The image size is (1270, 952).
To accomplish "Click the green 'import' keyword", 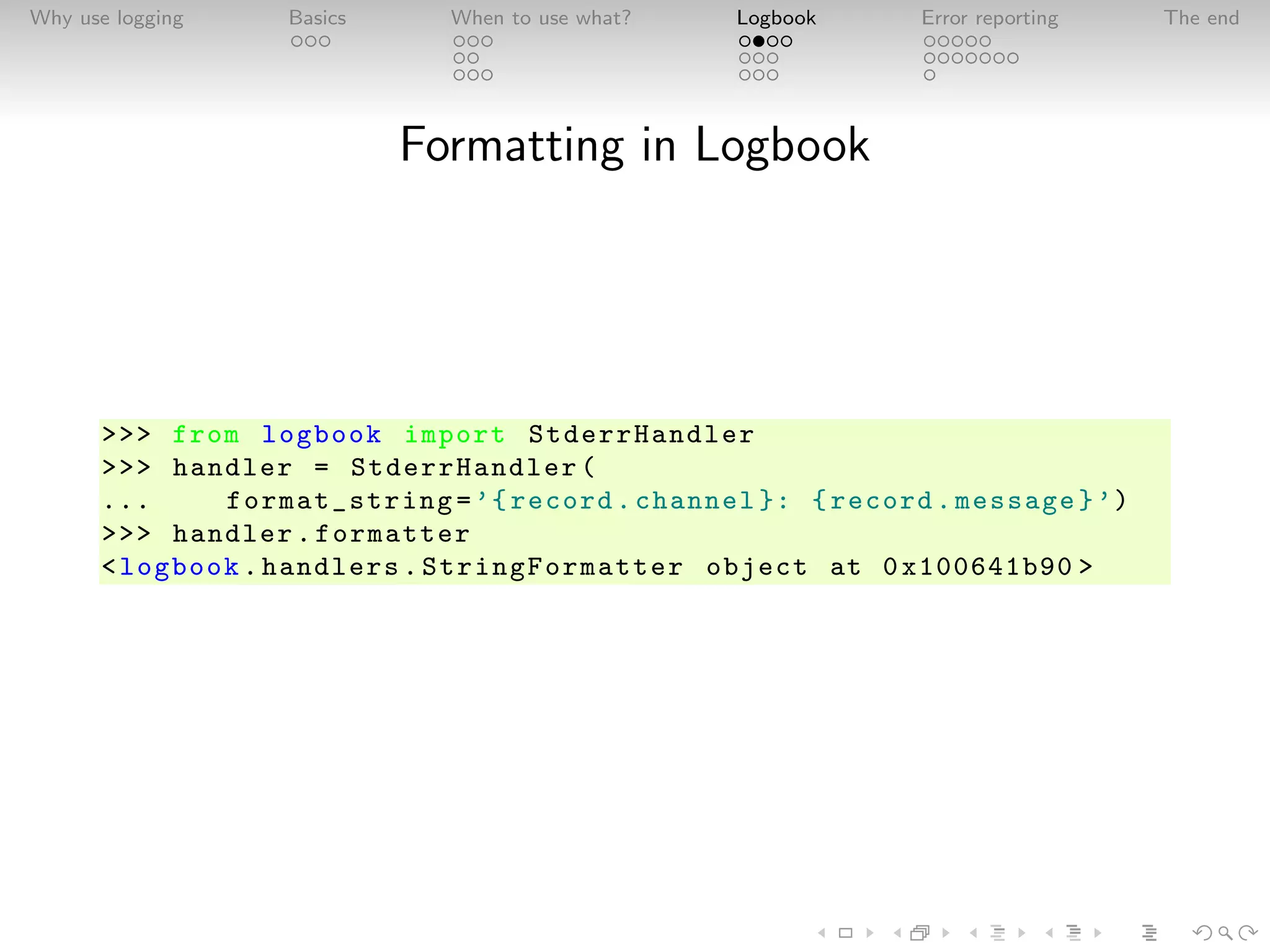I will point(455,435).
